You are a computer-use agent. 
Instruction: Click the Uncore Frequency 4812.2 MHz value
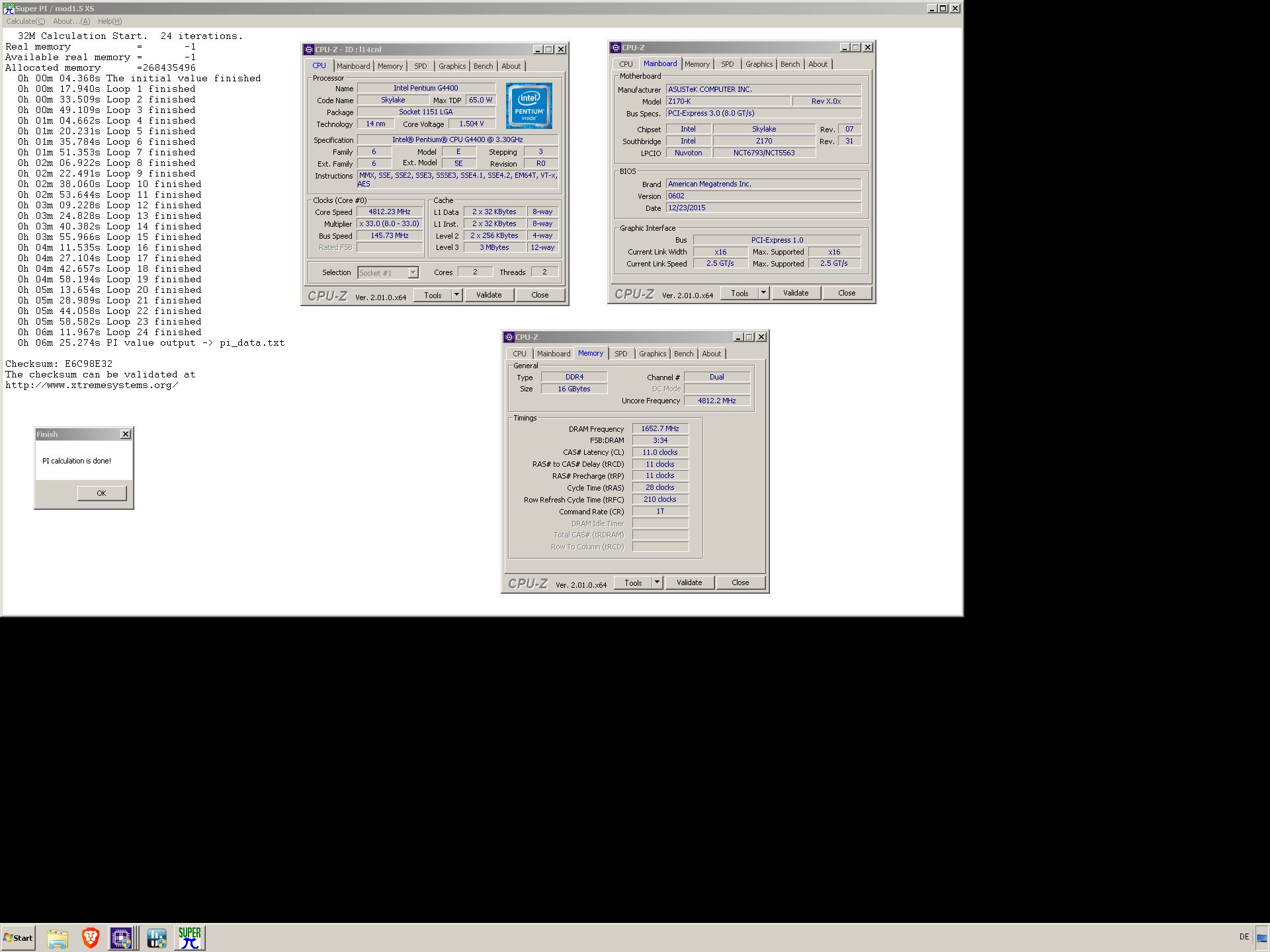(717, 401)
